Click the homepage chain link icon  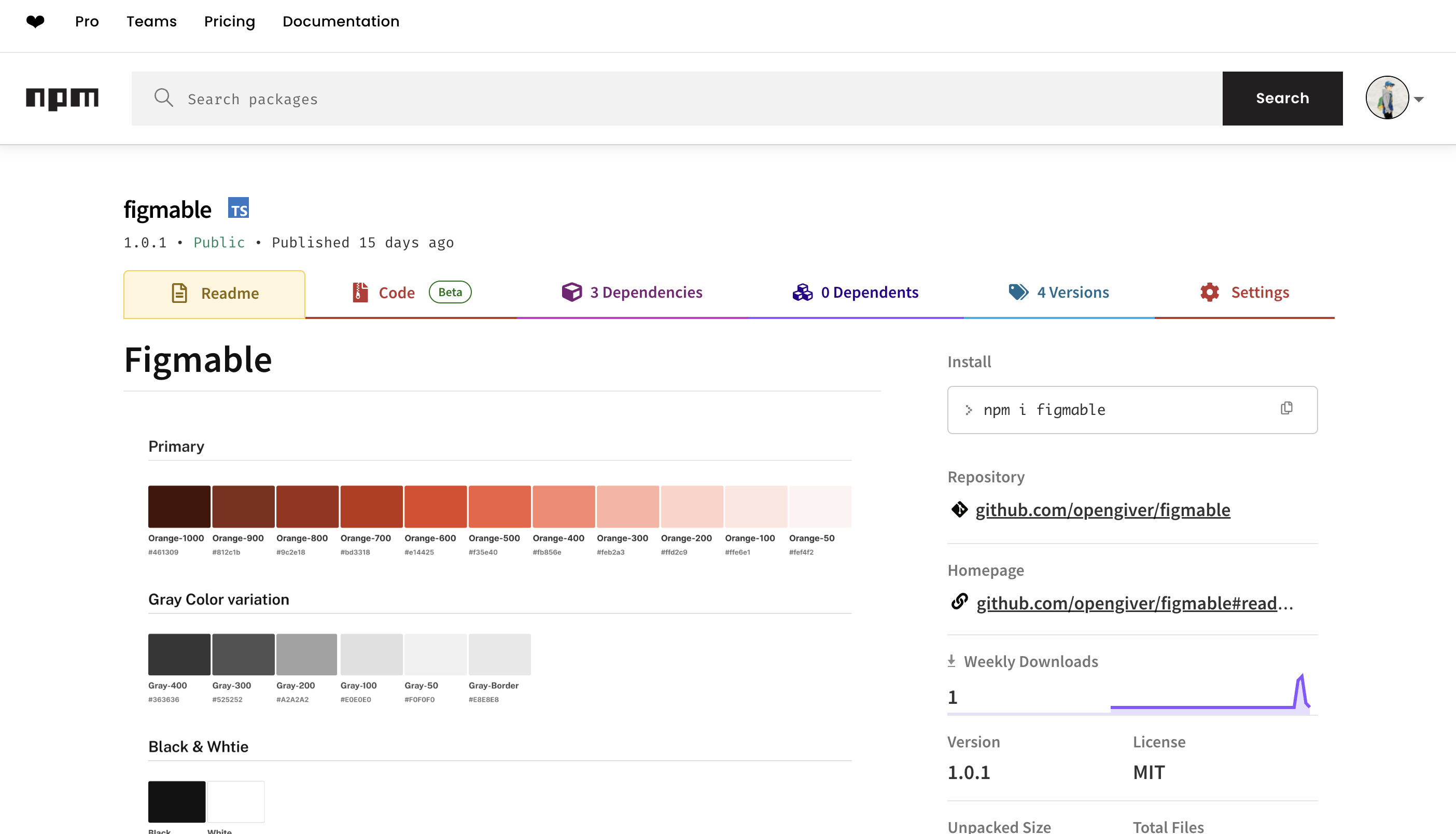click(x=959, y=602)
